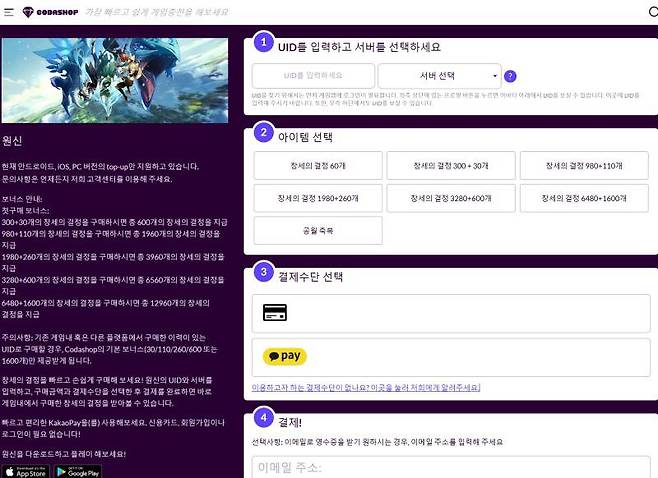Click the 아이템 선택 section heading
This screenshot has height=478, width=658.
[306, 137]
